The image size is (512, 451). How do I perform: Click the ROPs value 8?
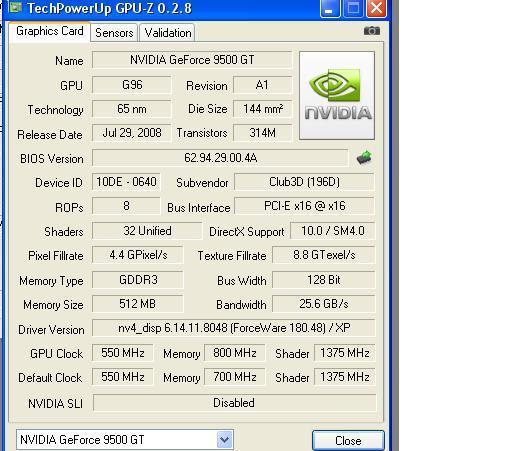tap(126, 206)
